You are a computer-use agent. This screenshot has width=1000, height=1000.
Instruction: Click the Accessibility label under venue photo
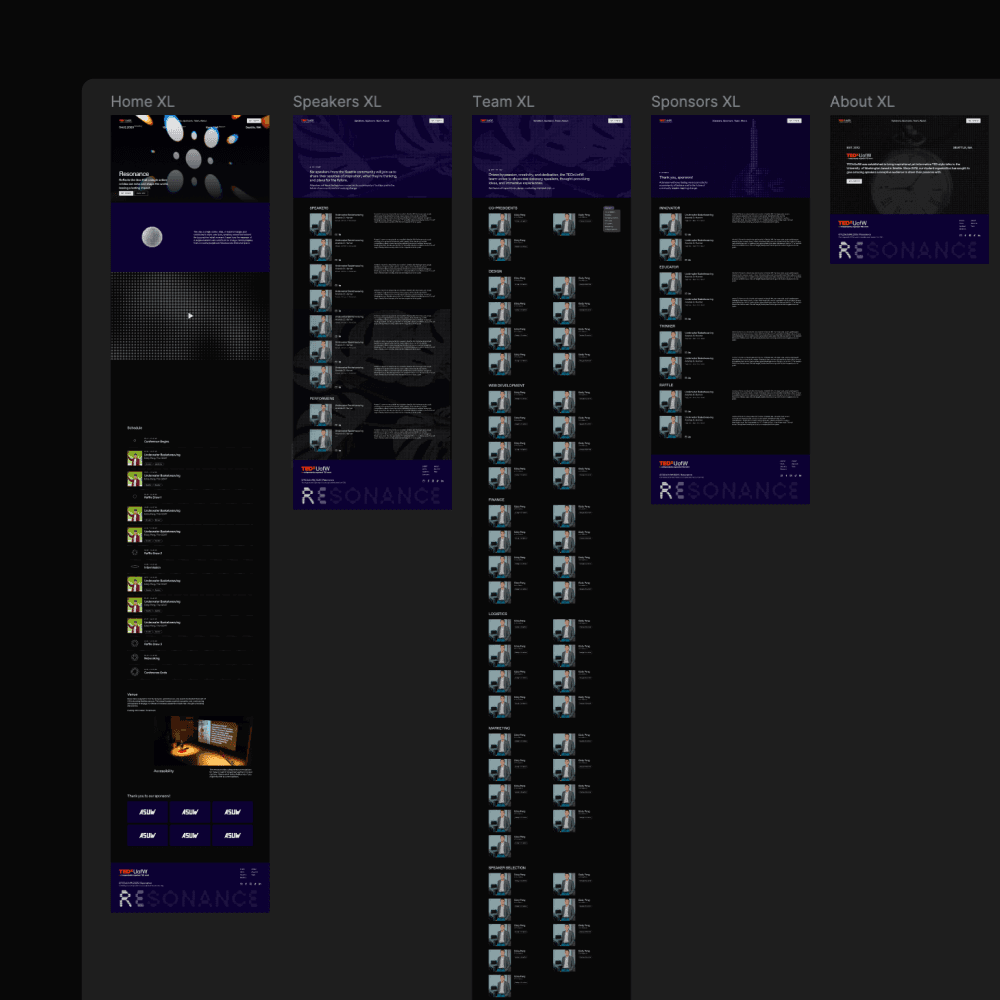164,771
